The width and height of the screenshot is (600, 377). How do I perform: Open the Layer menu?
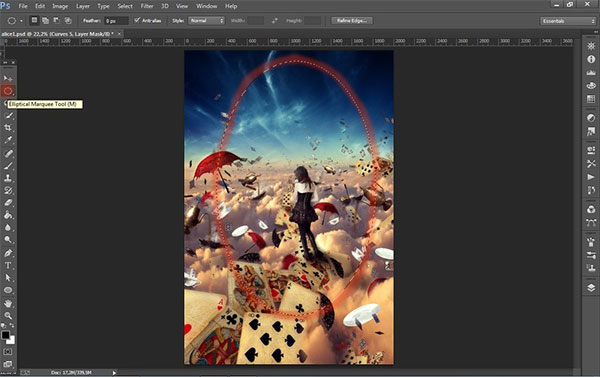(x=83, y=6)
